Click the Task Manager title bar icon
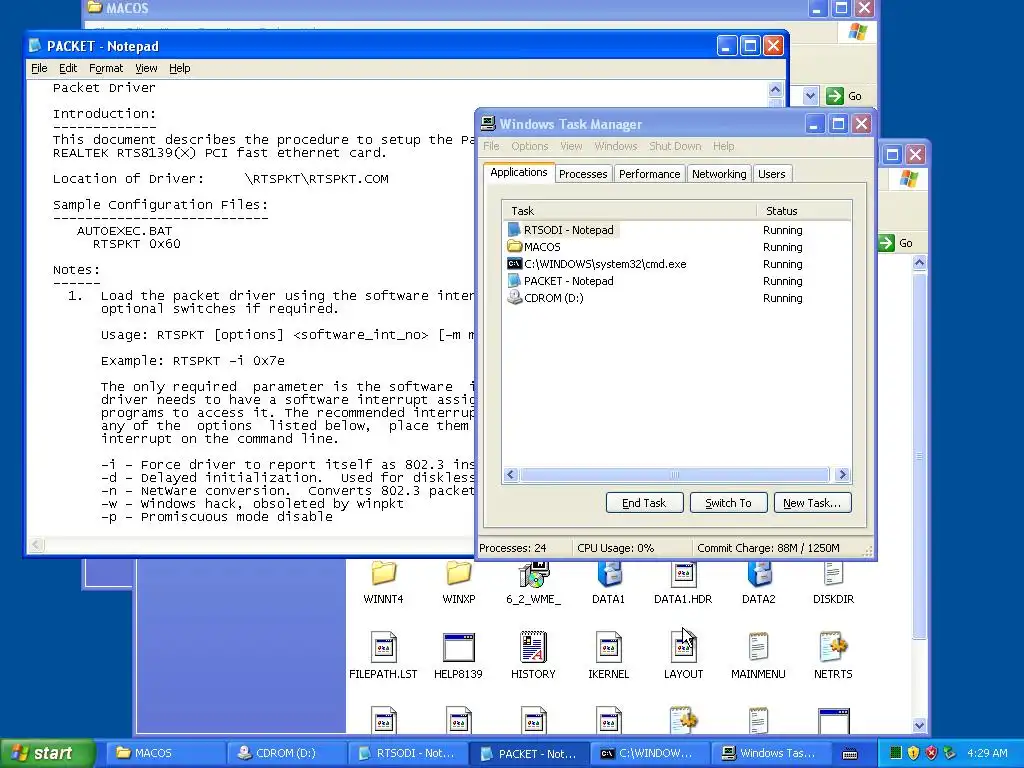 [x=488, y=123]
